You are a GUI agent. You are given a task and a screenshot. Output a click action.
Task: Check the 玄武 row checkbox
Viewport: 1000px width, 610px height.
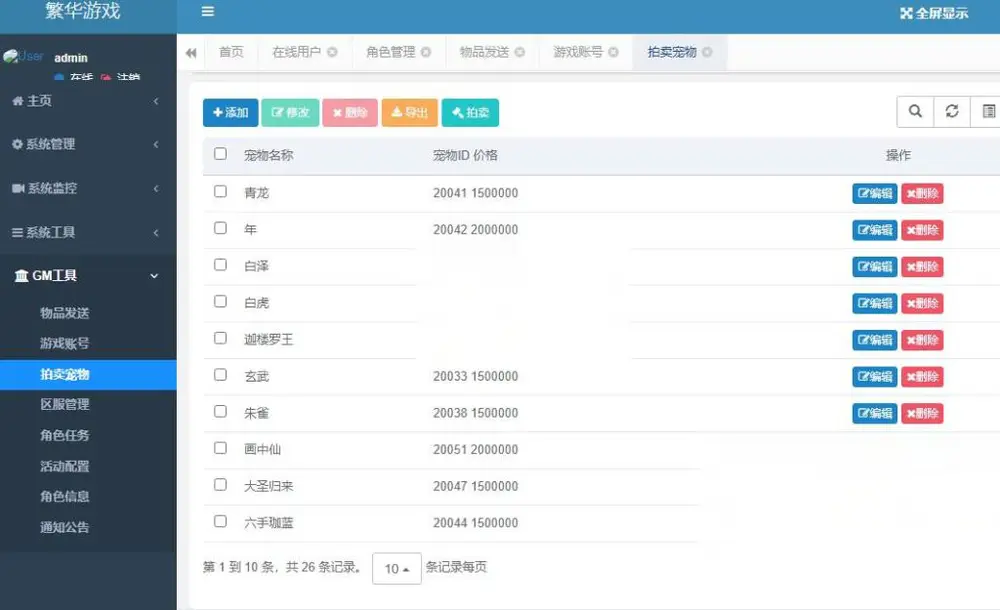221,375
